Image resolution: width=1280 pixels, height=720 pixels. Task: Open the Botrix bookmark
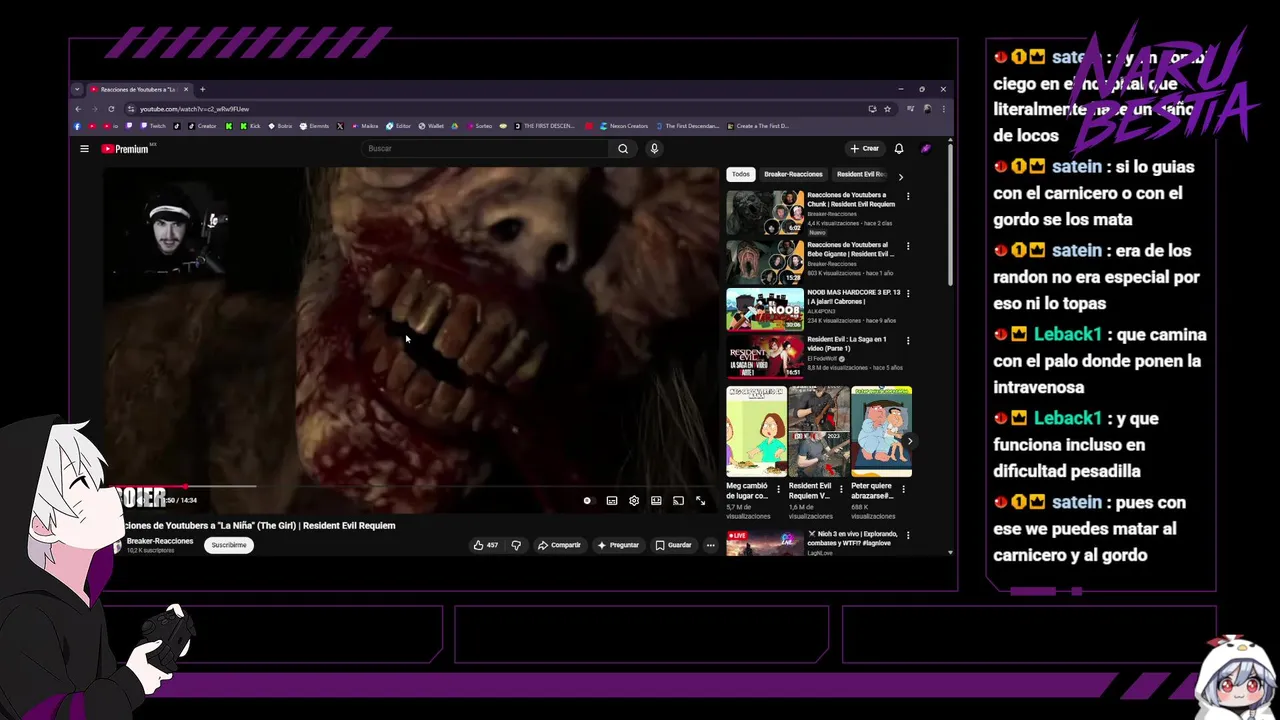tap(279, 126)
